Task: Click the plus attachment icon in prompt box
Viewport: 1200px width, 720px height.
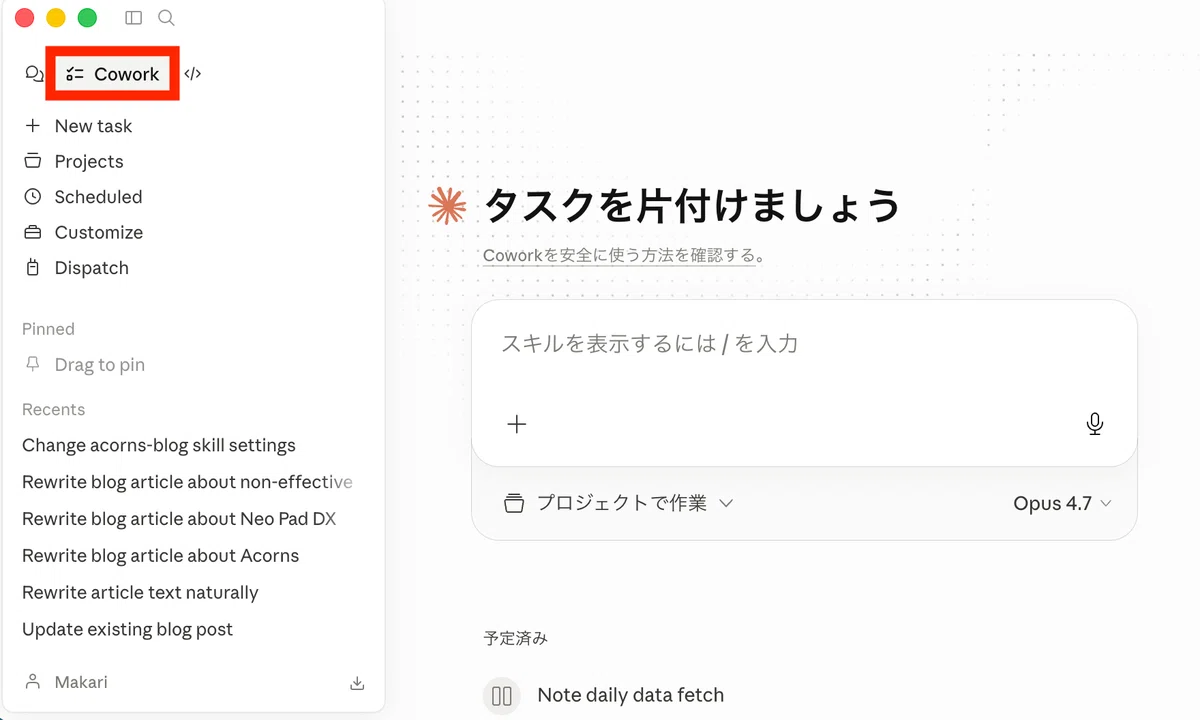Action: 516,424
